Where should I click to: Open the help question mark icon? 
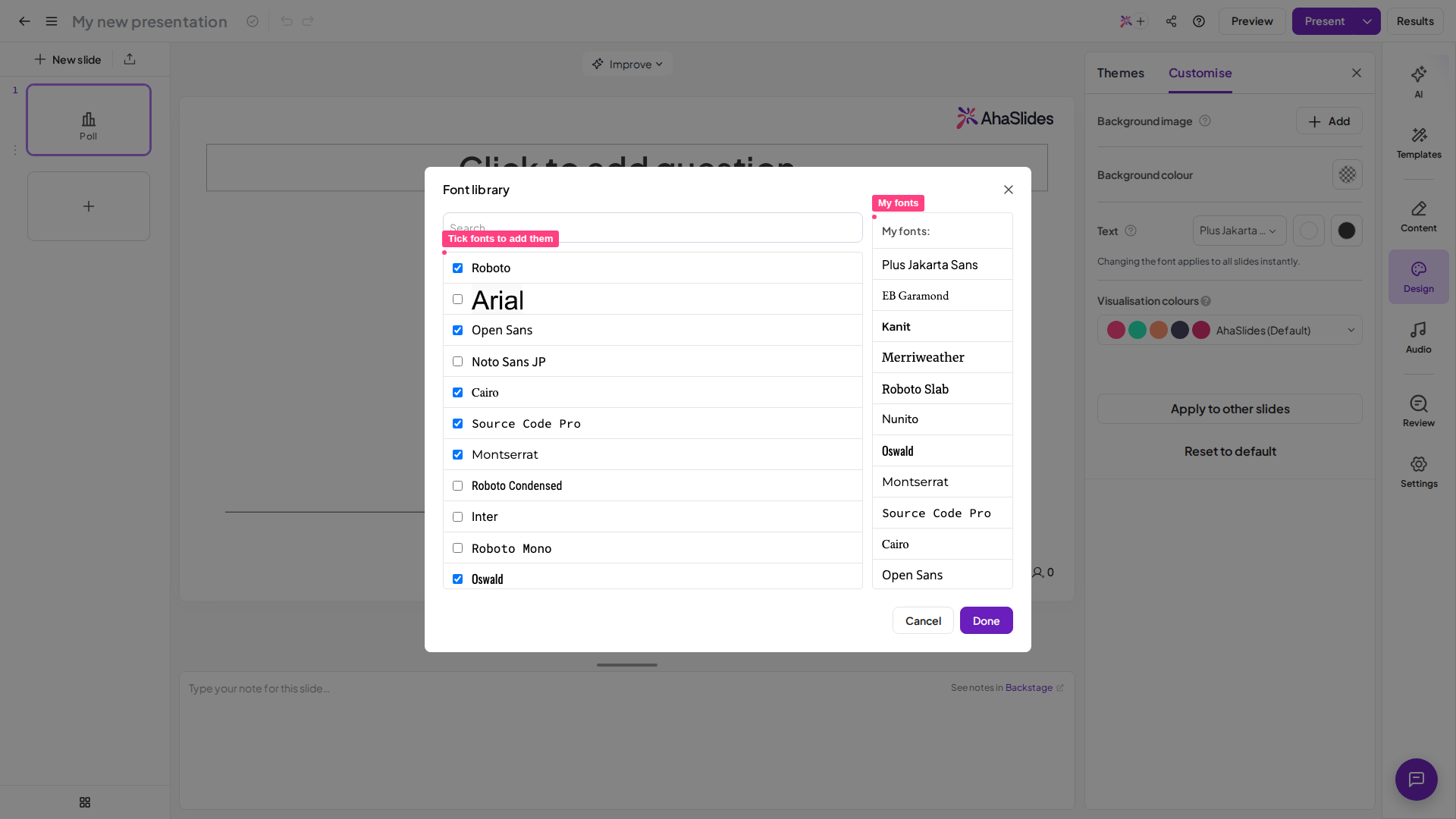point(1199,21)
